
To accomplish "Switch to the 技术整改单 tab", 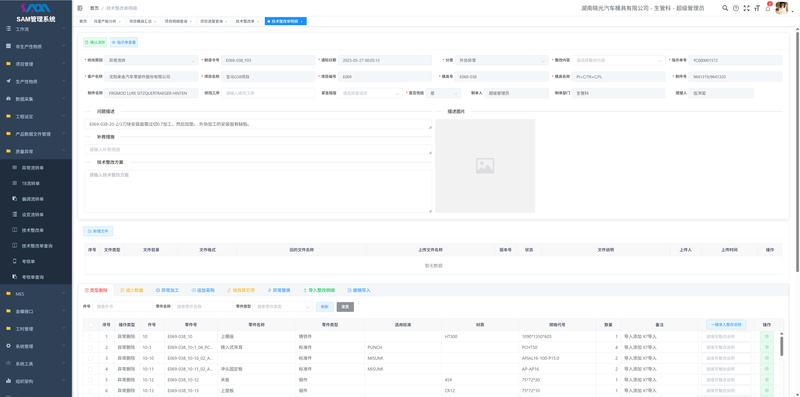I will pyautogui.click(x=248, y=21).
